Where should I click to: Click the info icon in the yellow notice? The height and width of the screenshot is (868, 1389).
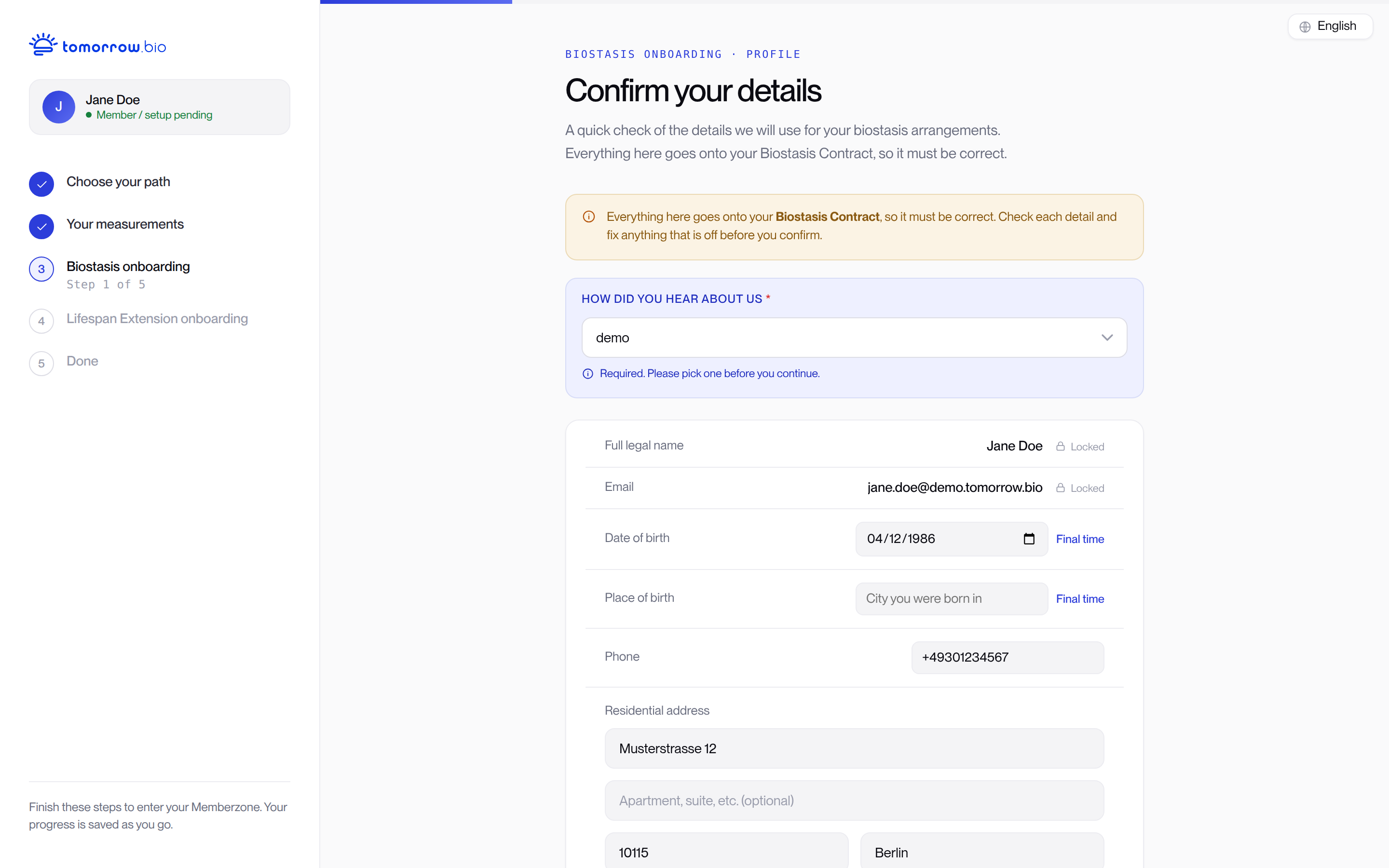589,217
